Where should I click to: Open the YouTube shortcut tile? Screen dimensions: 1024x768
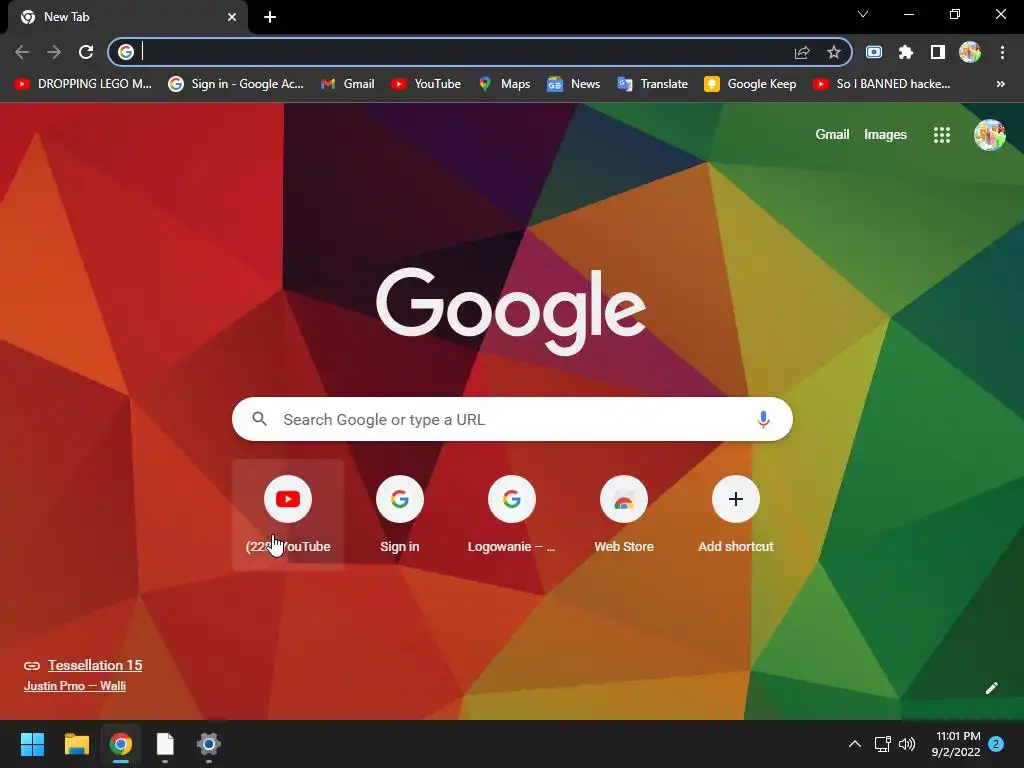288,515
